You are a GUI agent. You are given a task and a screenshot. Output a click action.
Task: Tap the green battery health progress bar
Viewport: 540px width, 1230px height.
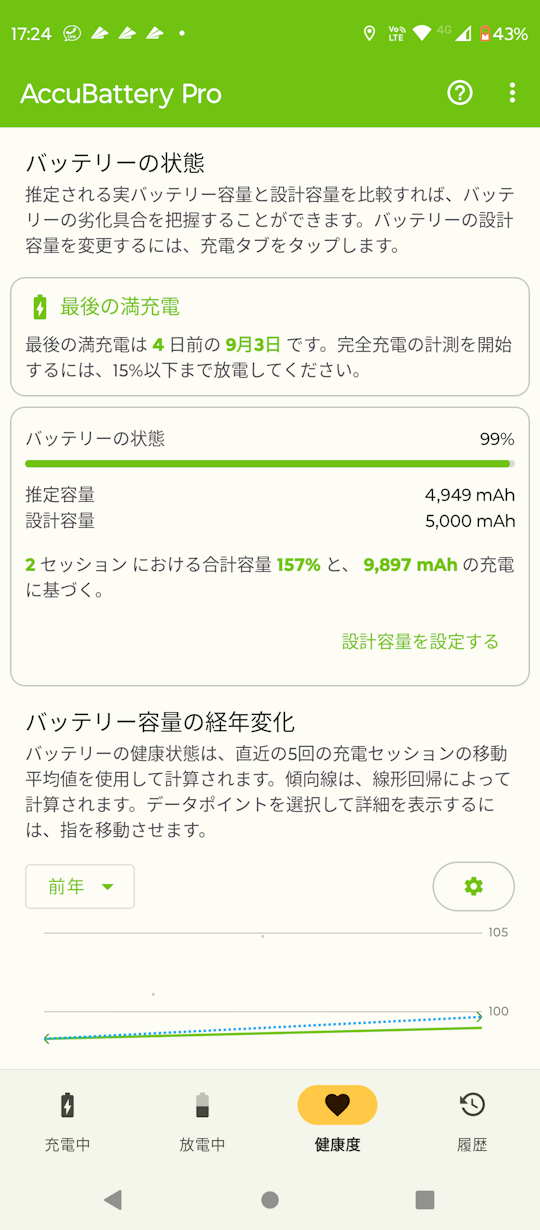[x=270, y=464]
